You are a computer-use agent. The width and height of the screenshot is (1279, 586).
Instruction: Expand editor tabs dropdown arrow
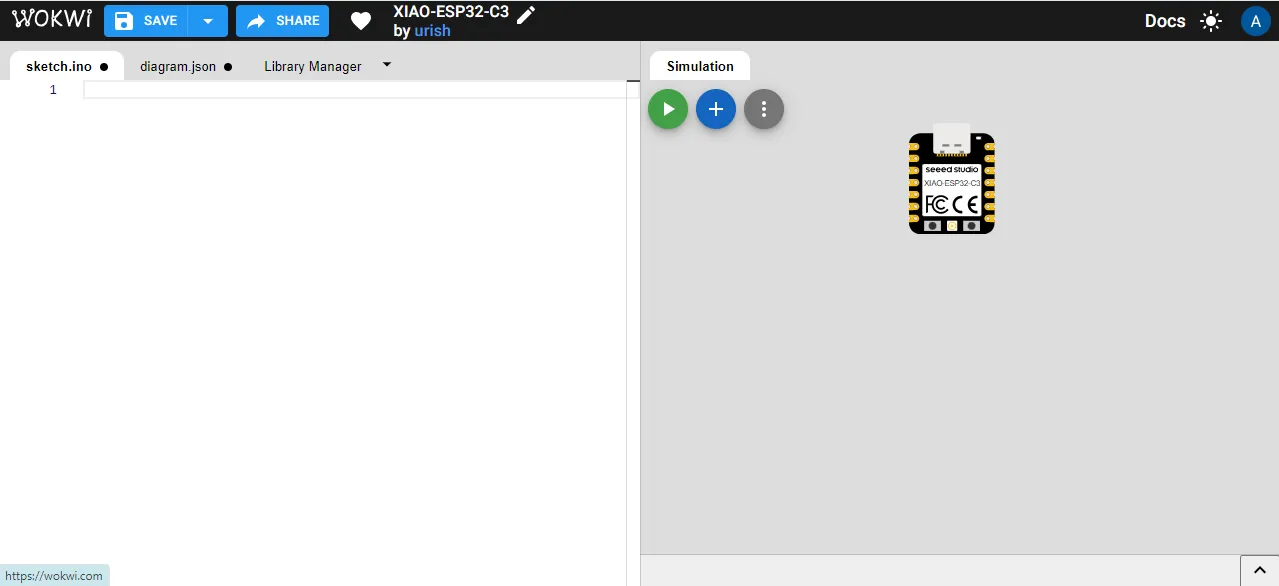click(x=387, y=65)
